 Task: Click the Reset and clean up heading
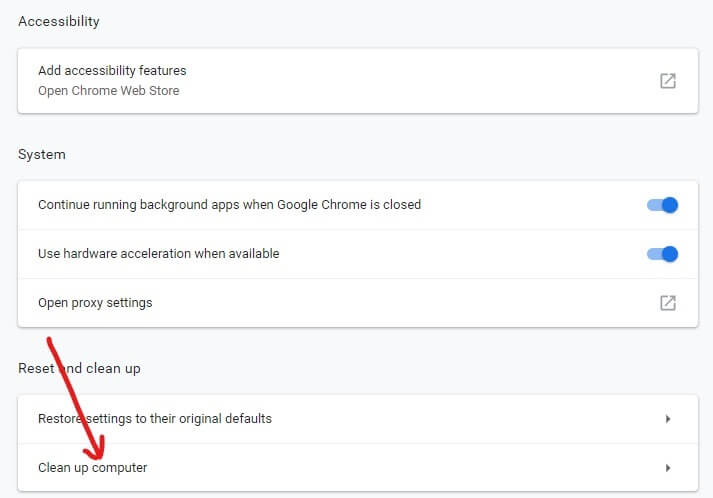[x=79, y=368]
